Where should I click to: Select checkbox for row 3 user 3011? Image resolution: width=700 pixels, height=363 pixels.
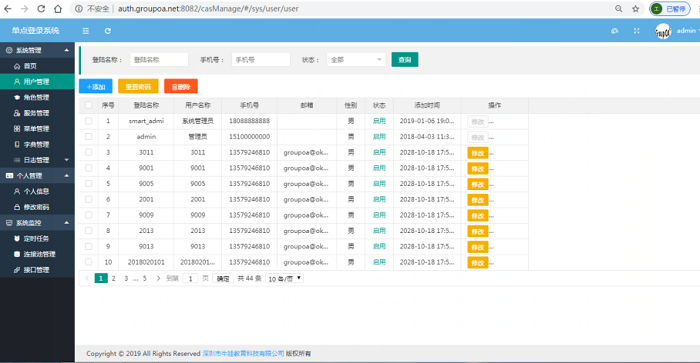[x=88, y=152]
